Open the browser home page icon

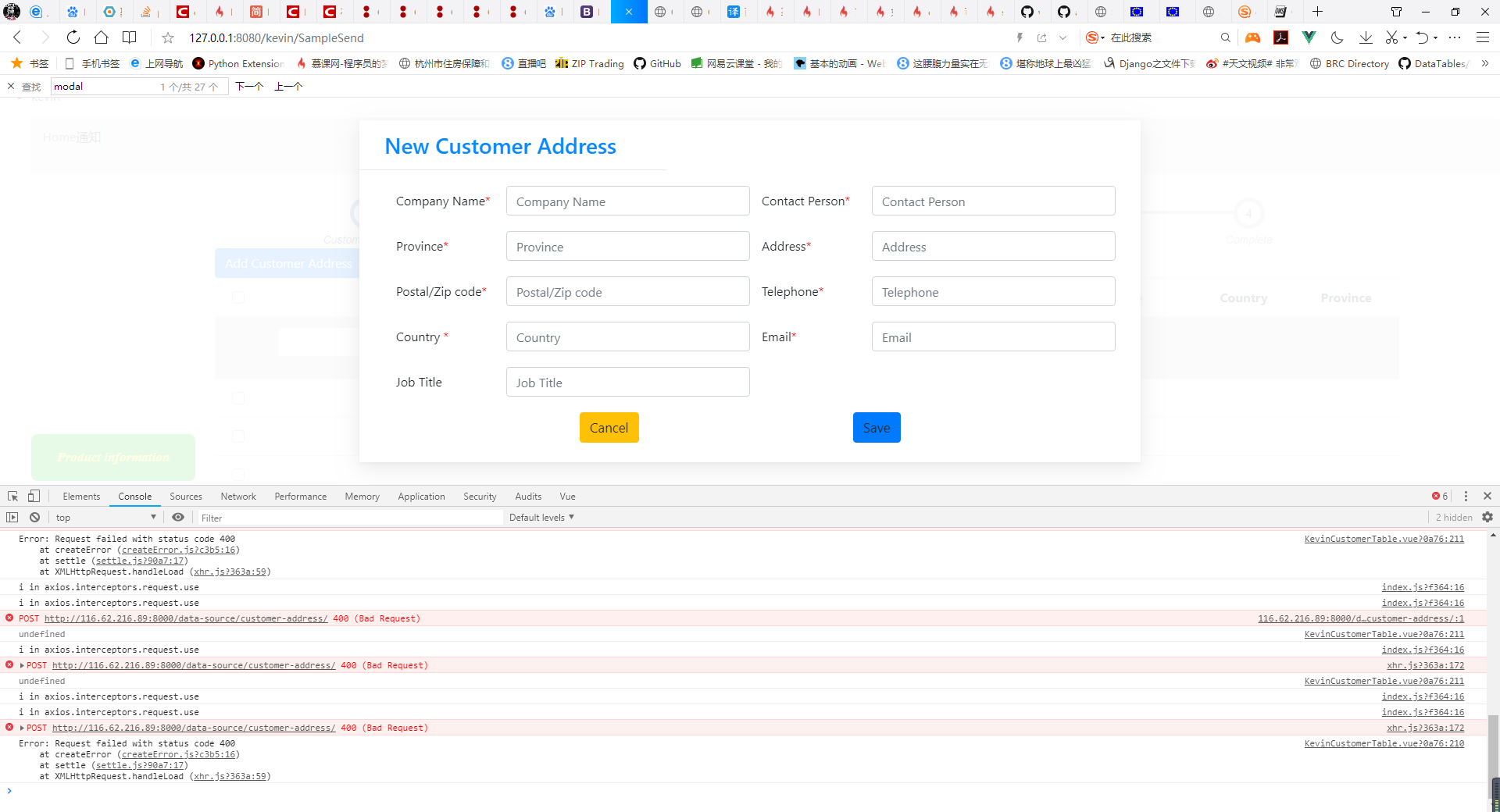tap(101, 37)
